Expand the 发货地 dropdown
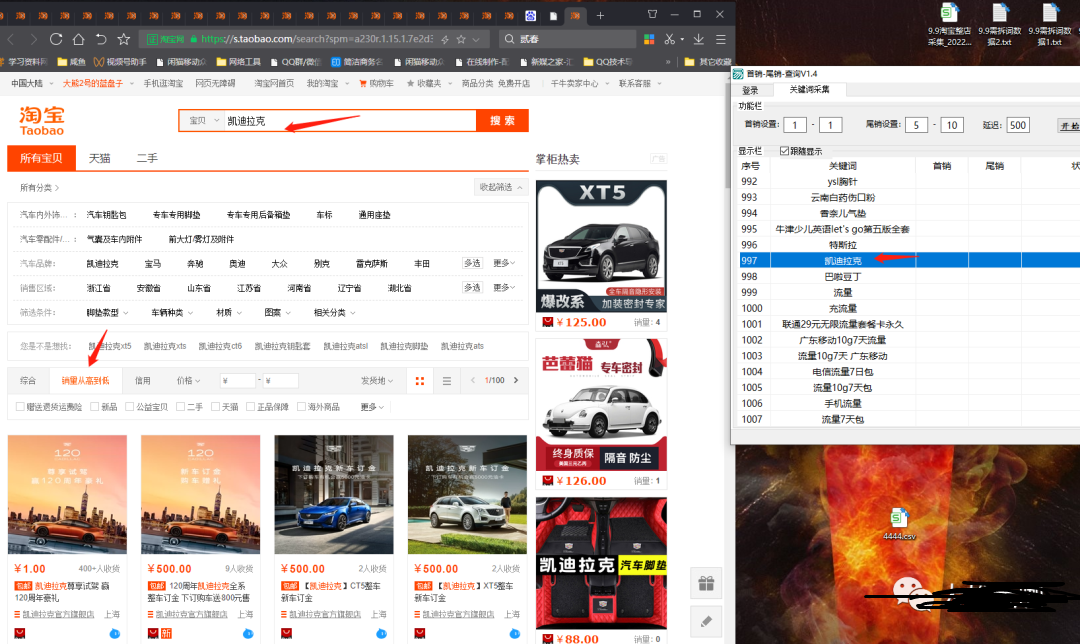Viewport: 1080px width, 644px height. tap(377, 380)
